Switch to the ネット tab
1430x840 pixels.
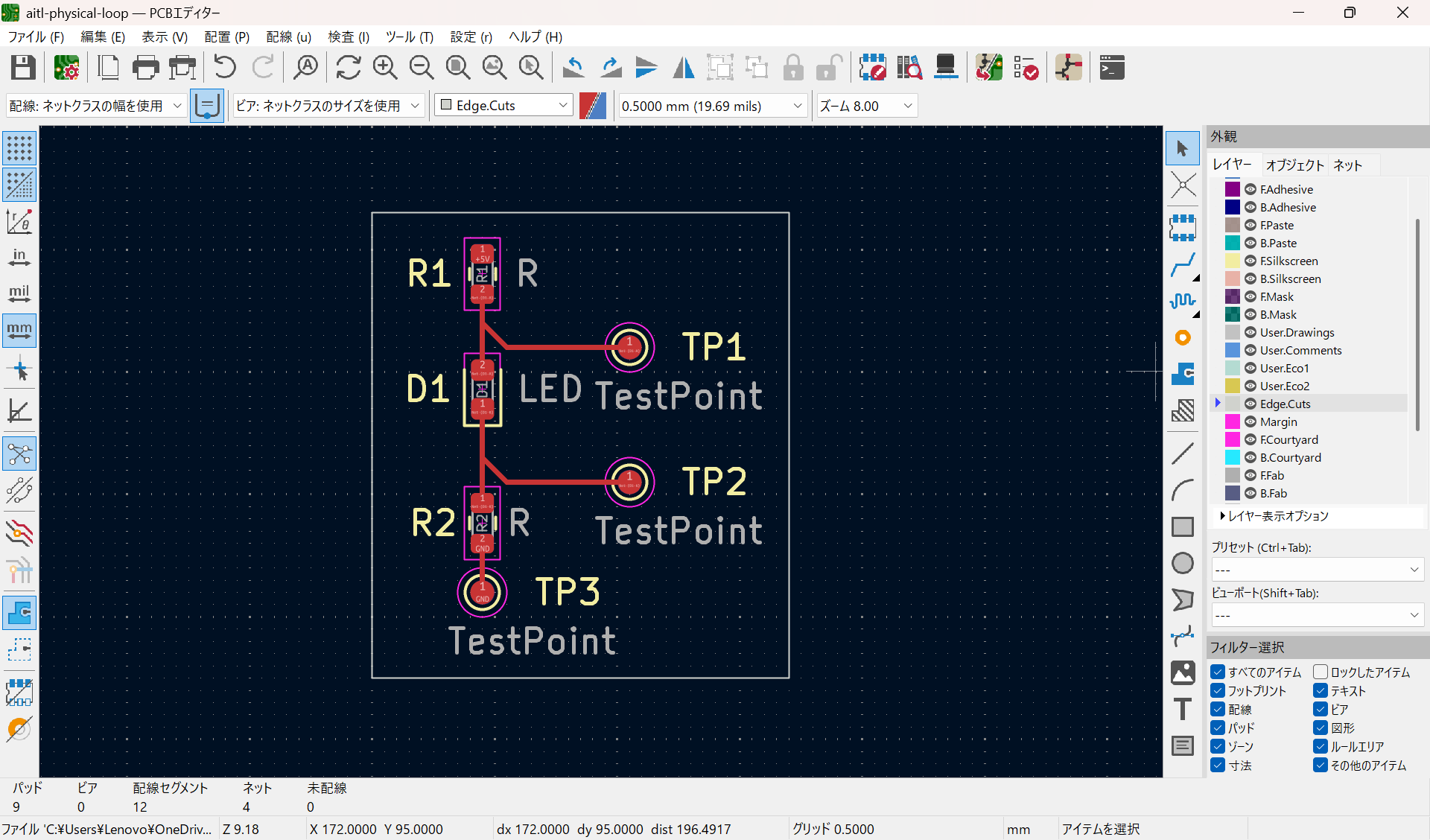pos(1348,165)
